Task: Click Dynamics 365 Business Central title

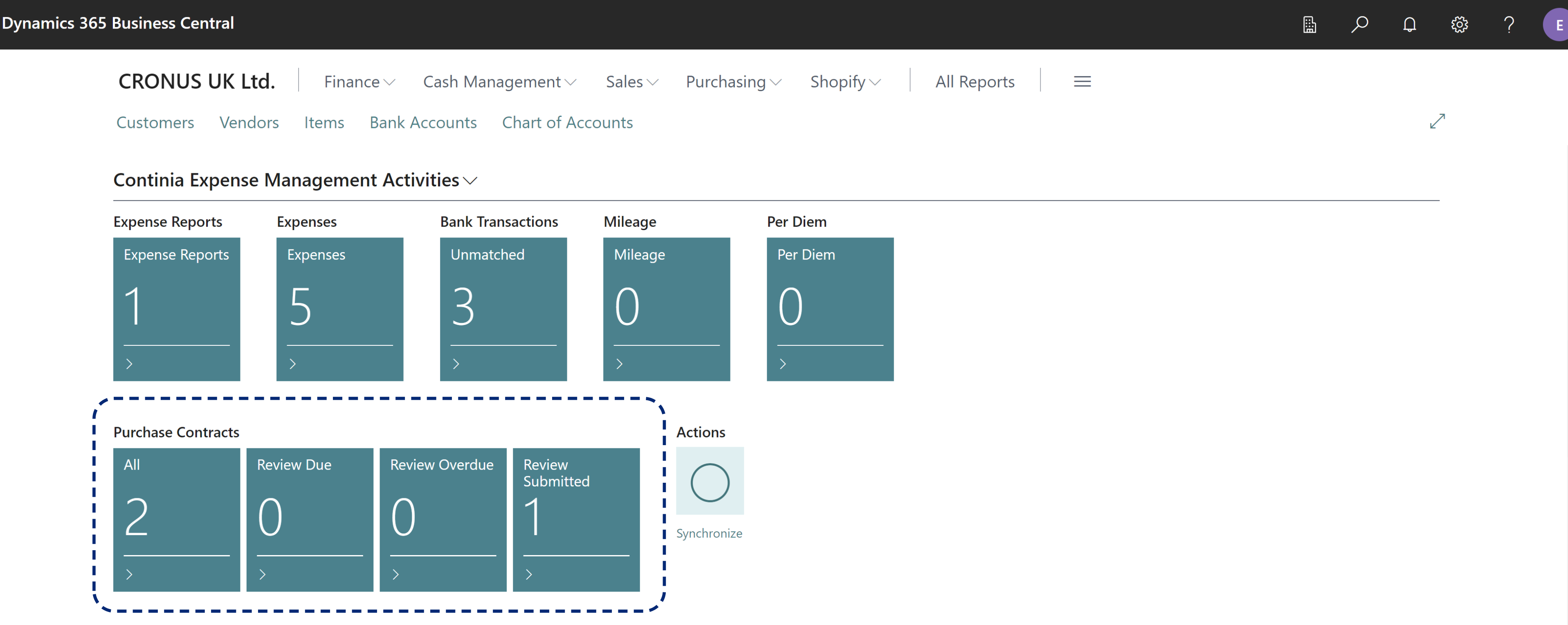Action: click(x=118, y=23)
